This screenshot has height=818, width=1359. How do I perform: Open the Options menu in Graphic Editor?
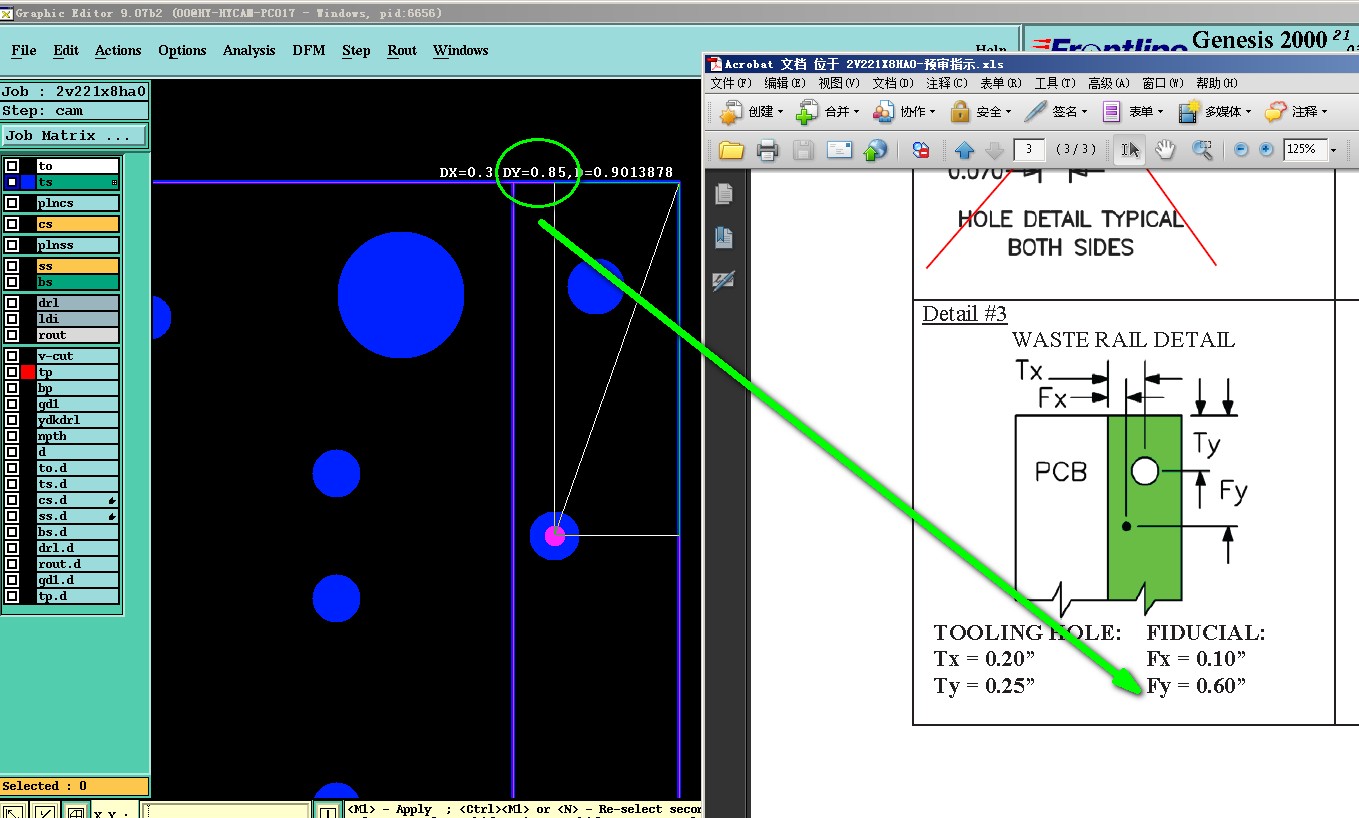click(x=182, y=50)
